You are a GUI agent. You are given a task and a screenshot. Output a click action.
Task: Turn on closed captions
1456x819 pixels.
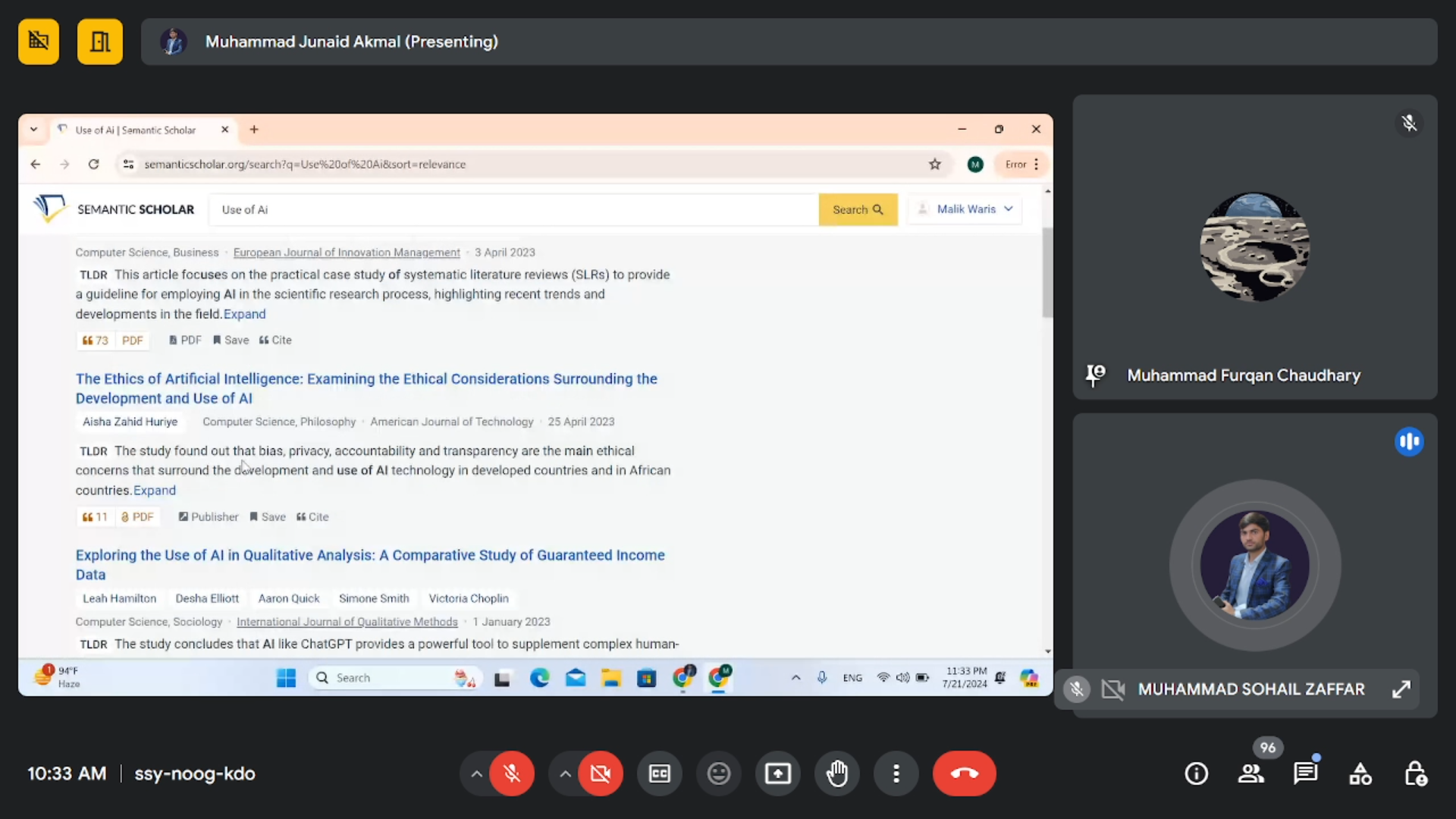pos(660,773)
